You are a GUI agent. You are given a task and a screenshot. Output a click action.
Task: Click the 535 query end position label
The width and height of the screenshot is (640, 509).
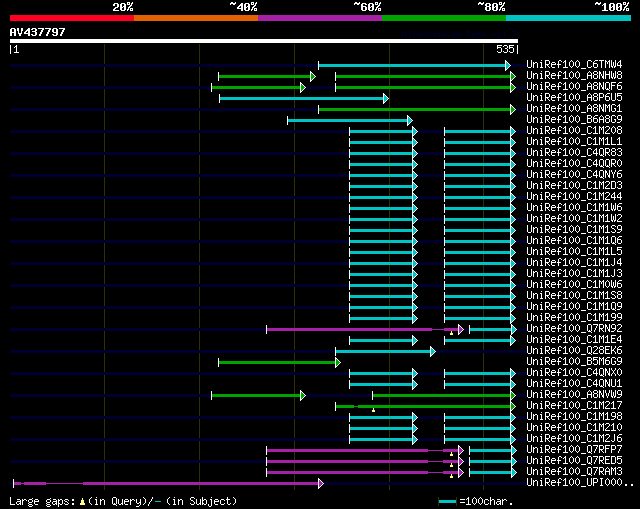[505, 49]
